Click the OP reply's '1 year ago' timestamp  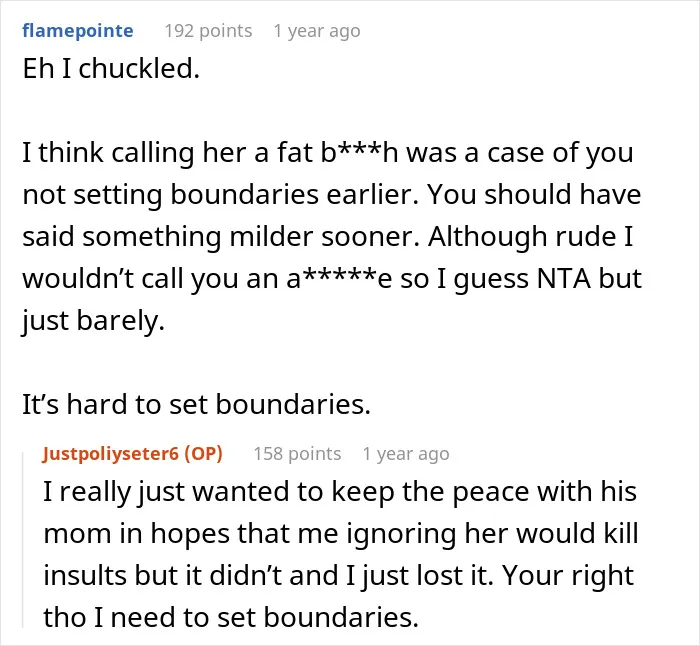[x=406, y=454]
